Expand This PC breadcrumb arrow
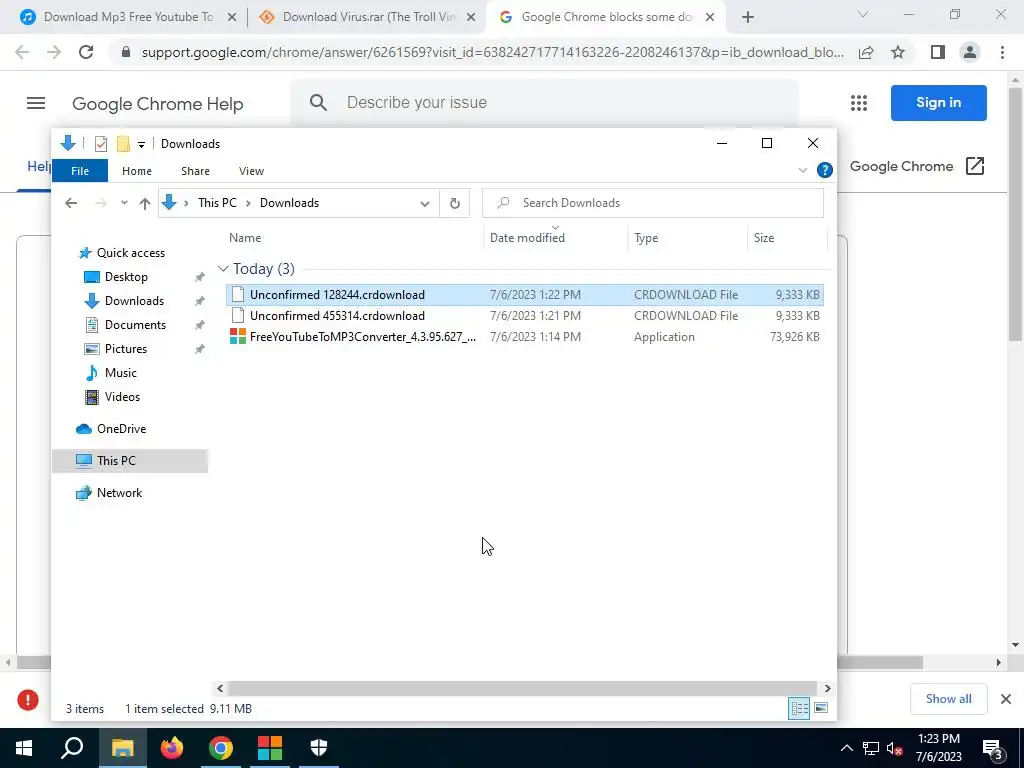 click(248, 203)
